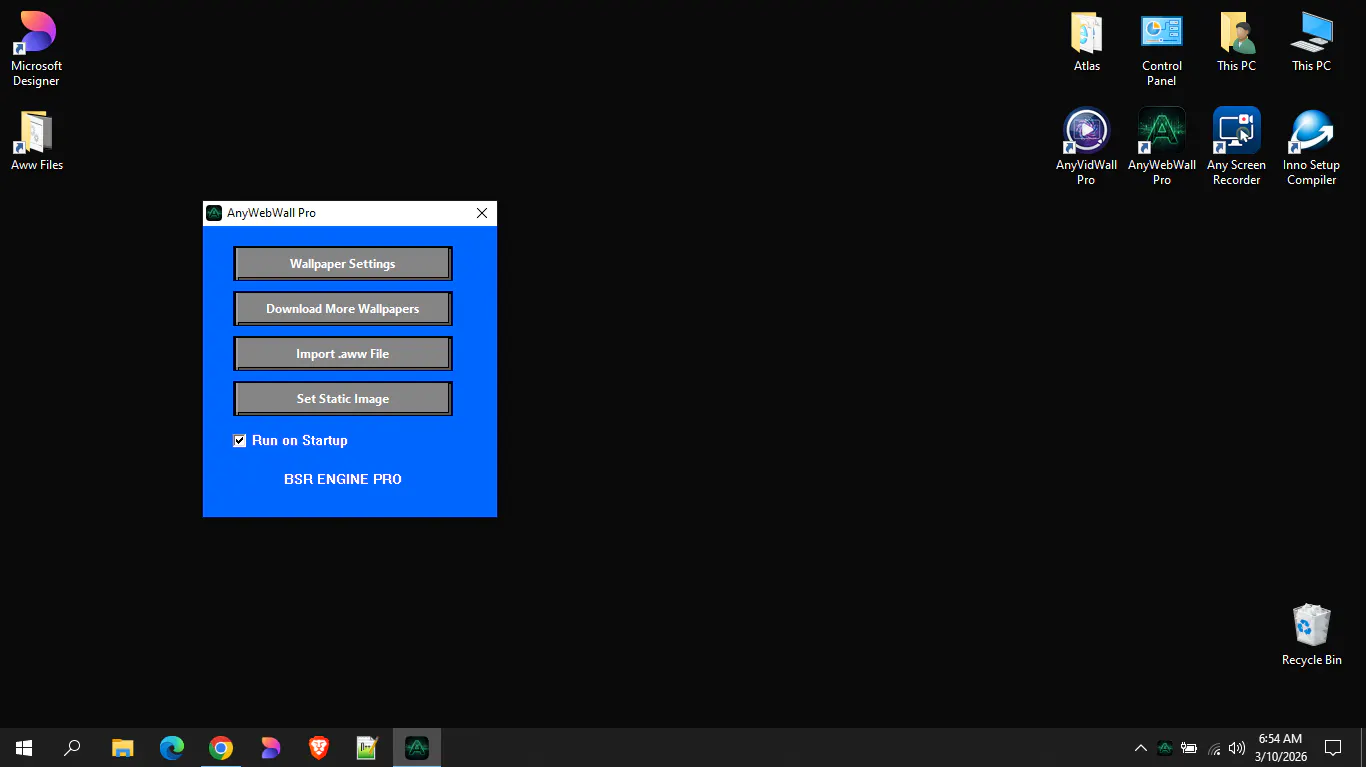Choose Import .aww File
Viewport: 1366px width, 767px height.
343,354
